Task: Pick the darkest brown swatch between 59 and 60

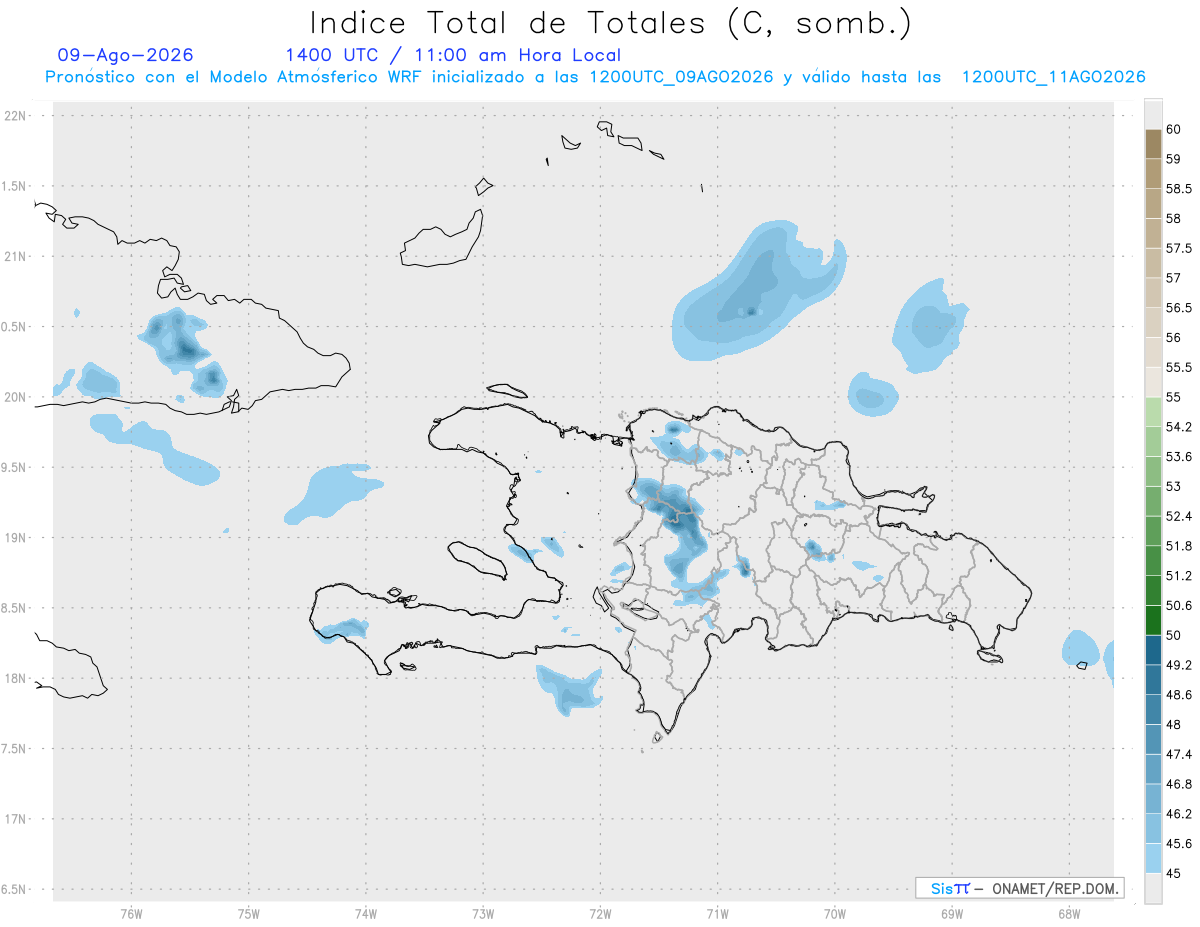Action: [1153, 144]
